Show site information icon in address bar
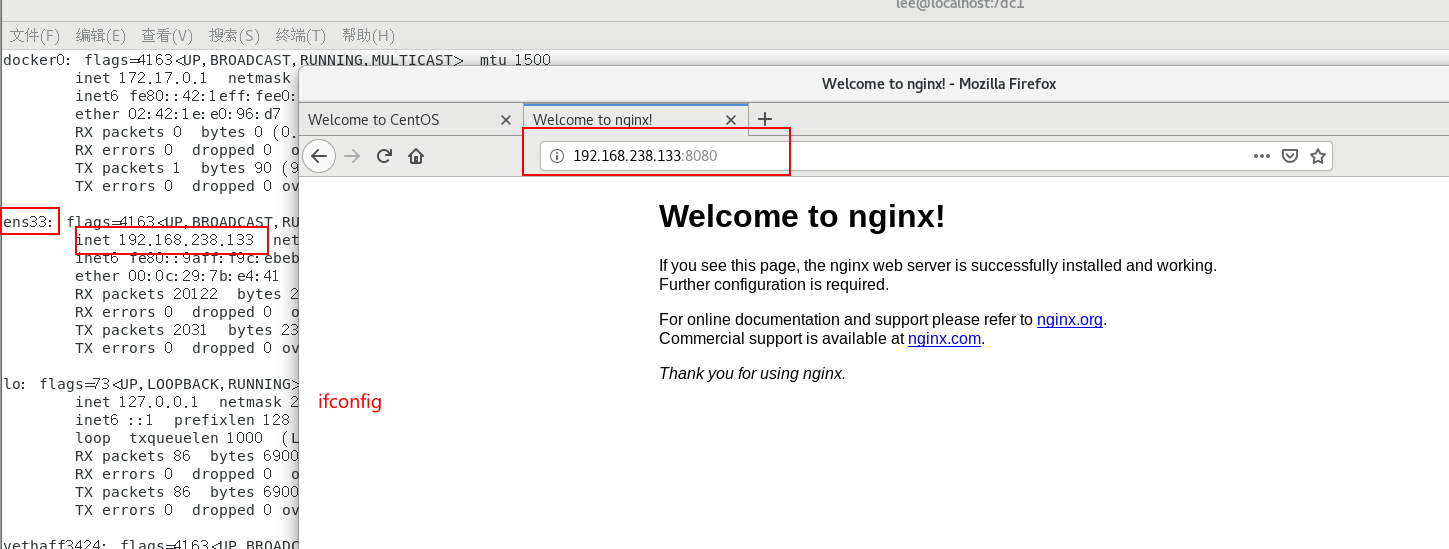 [557, 156]
